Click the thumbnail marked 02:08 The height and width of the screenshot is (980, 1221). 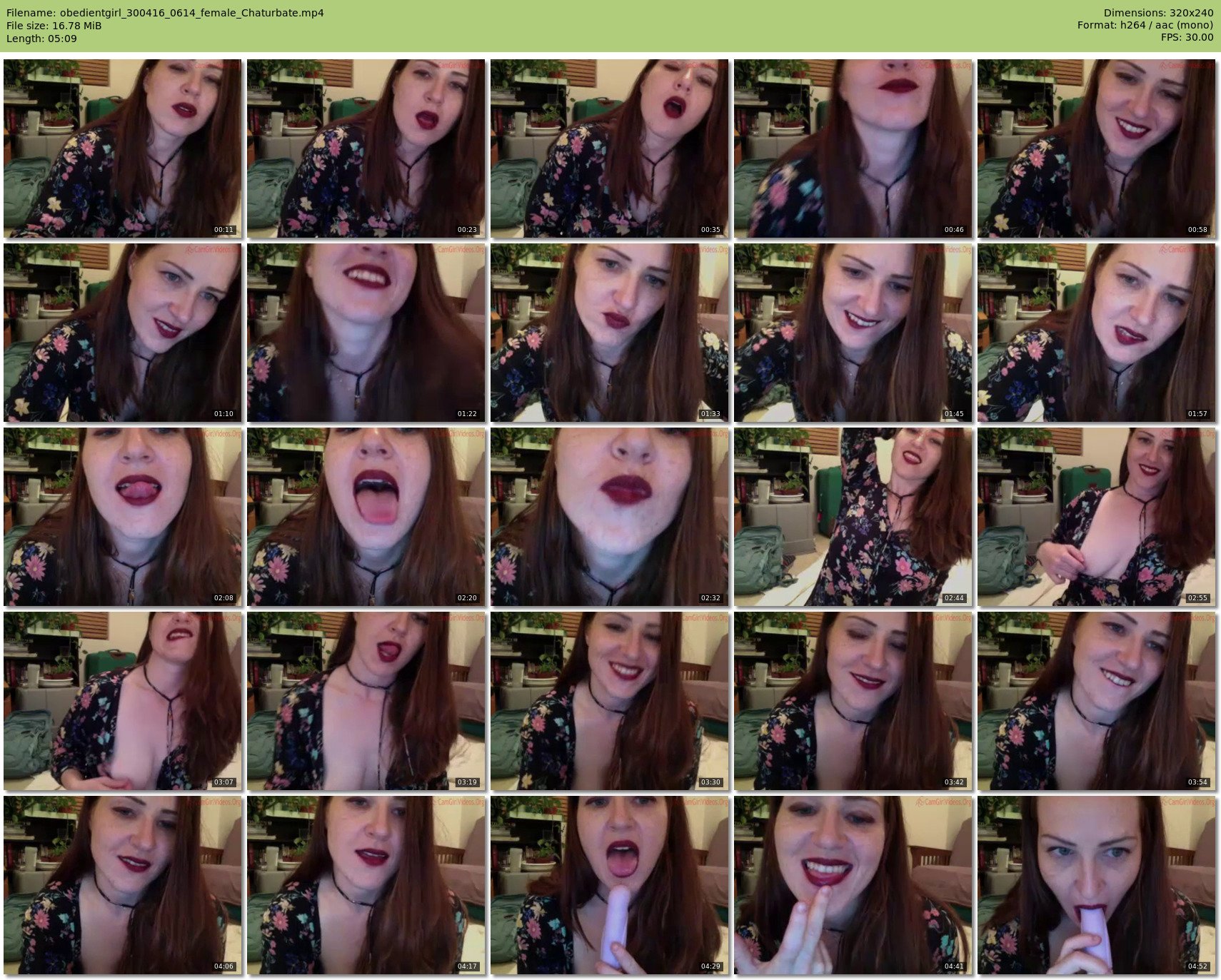tap(122, 517)
